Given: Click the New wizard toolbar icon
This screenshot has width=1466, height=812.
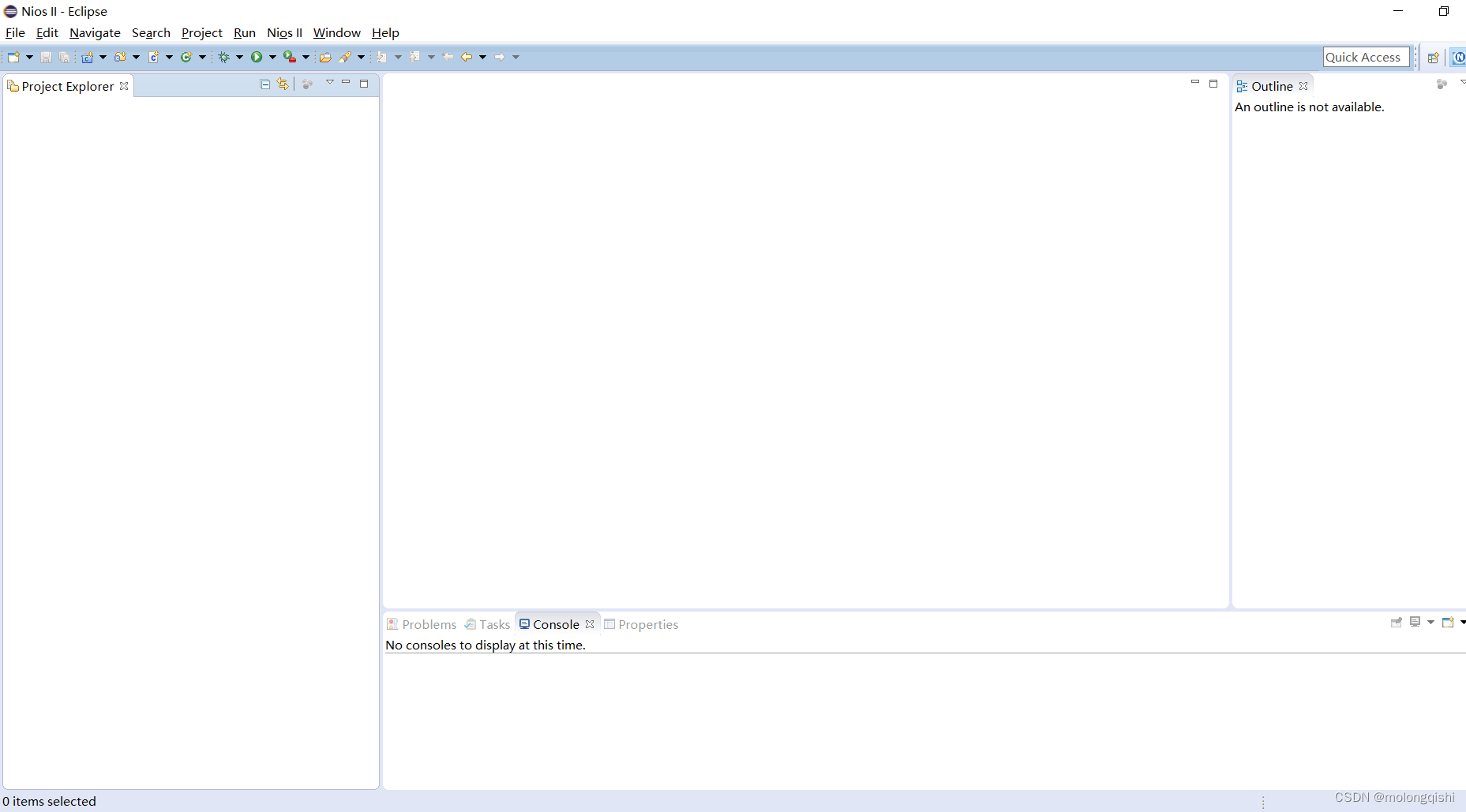Looking at the screenshot, I should coord(13,57).
